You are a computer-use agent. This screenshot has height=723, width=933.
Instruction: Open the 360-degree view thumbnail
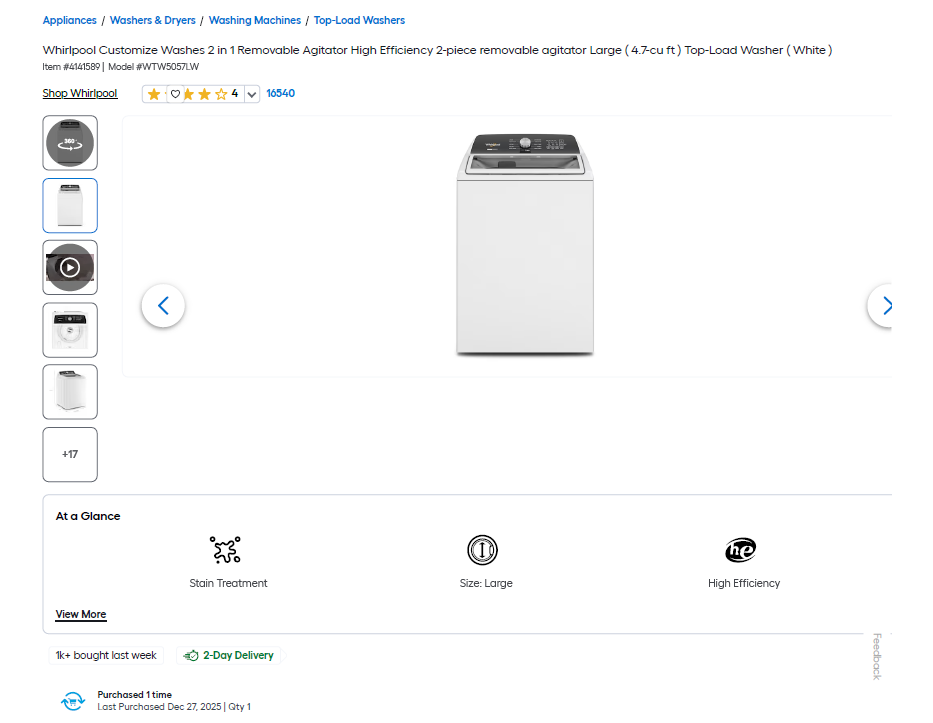[x=70, y=143]
